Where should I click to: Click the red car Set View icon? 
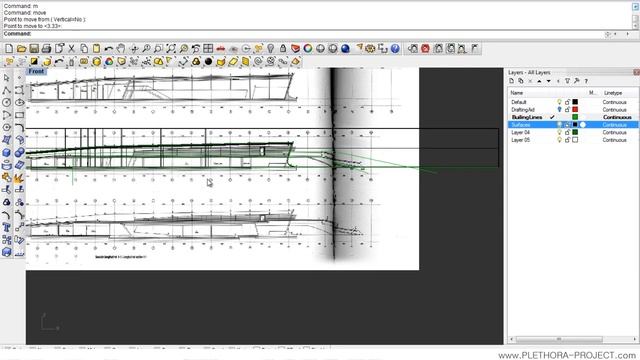click(221, 49)
